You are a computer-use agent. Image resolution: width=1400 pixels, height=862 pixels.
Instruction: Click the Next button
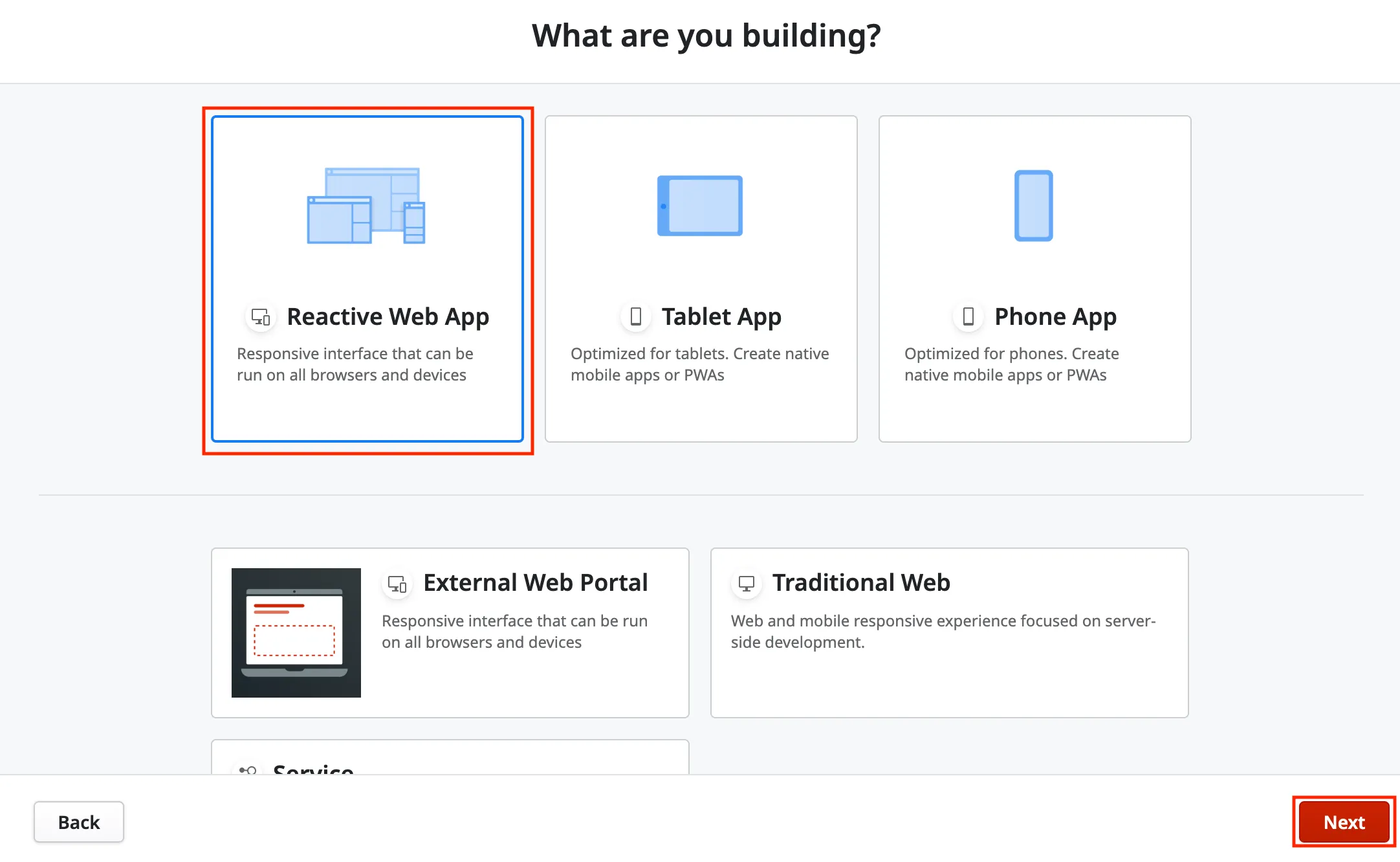(1343, 822)
